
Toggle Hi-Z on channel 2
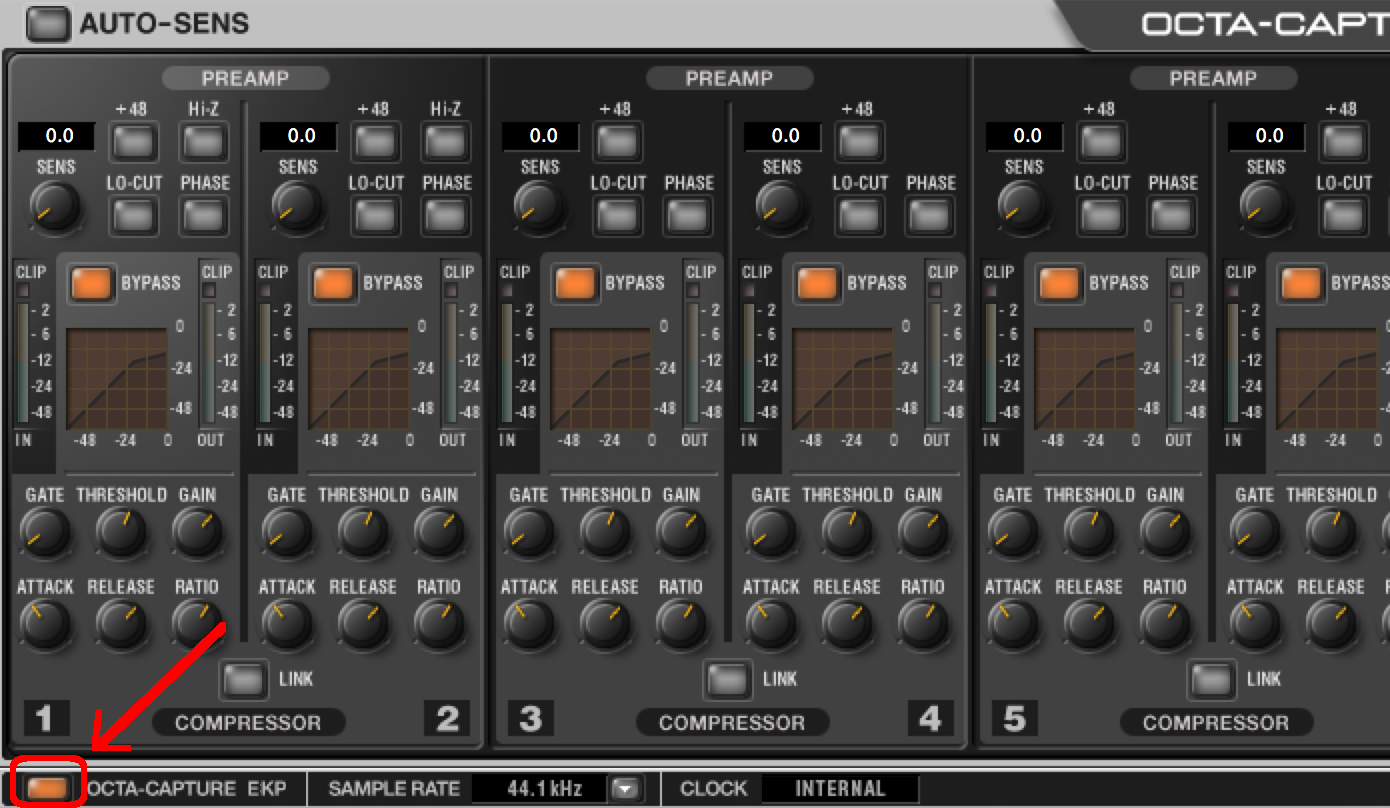pyautogui.click(x=446, y=143)
